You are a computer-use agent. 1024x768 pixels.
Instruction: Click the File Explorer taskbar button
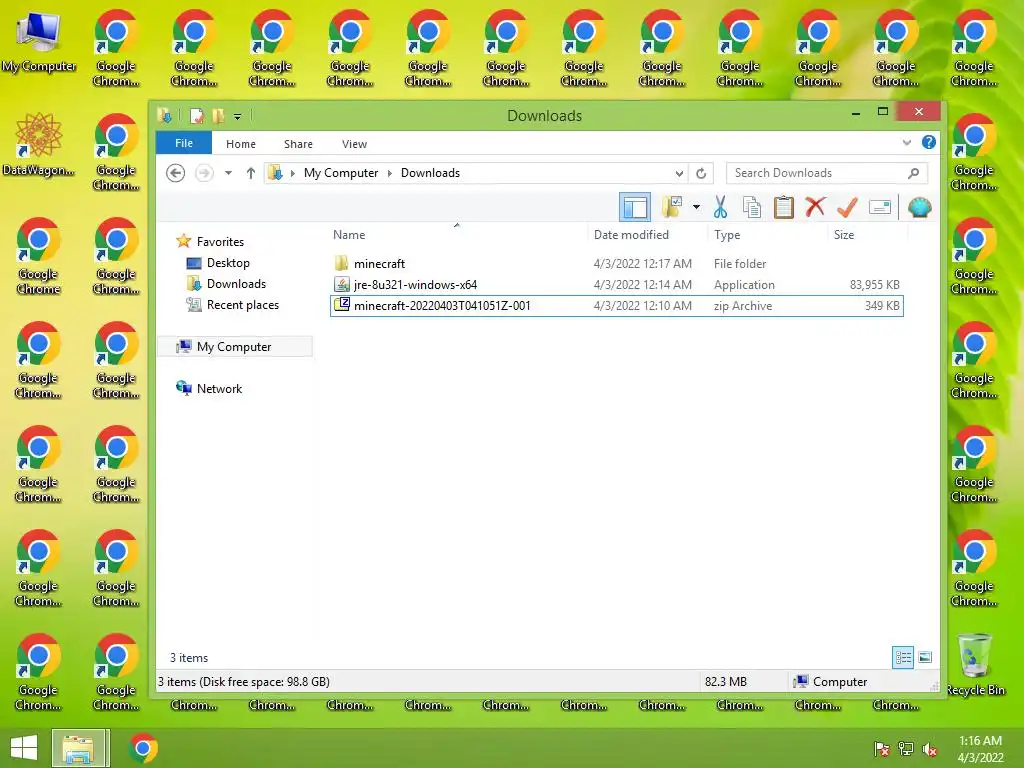78,748
